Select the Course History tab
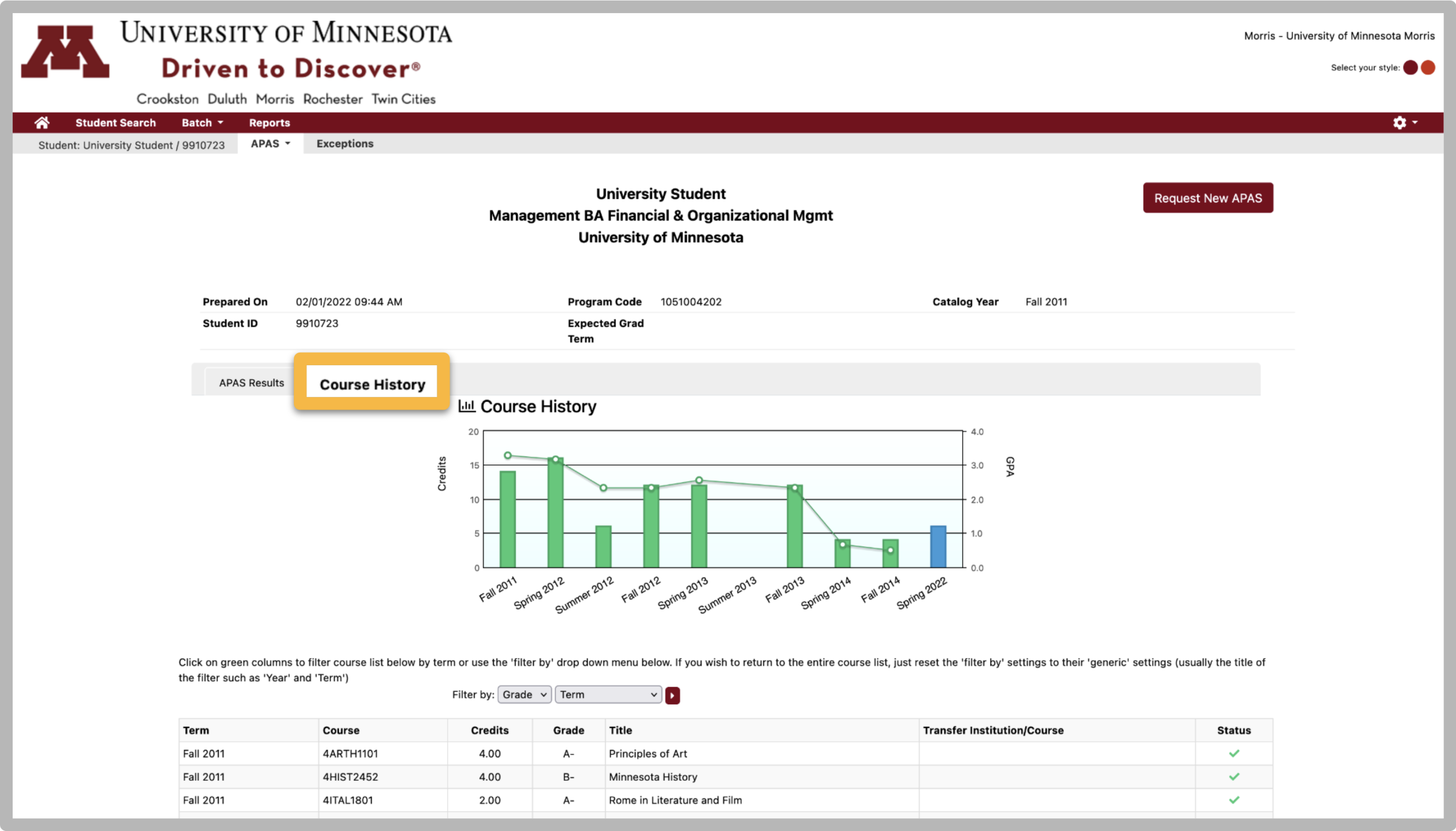 (x=372, y=384)
